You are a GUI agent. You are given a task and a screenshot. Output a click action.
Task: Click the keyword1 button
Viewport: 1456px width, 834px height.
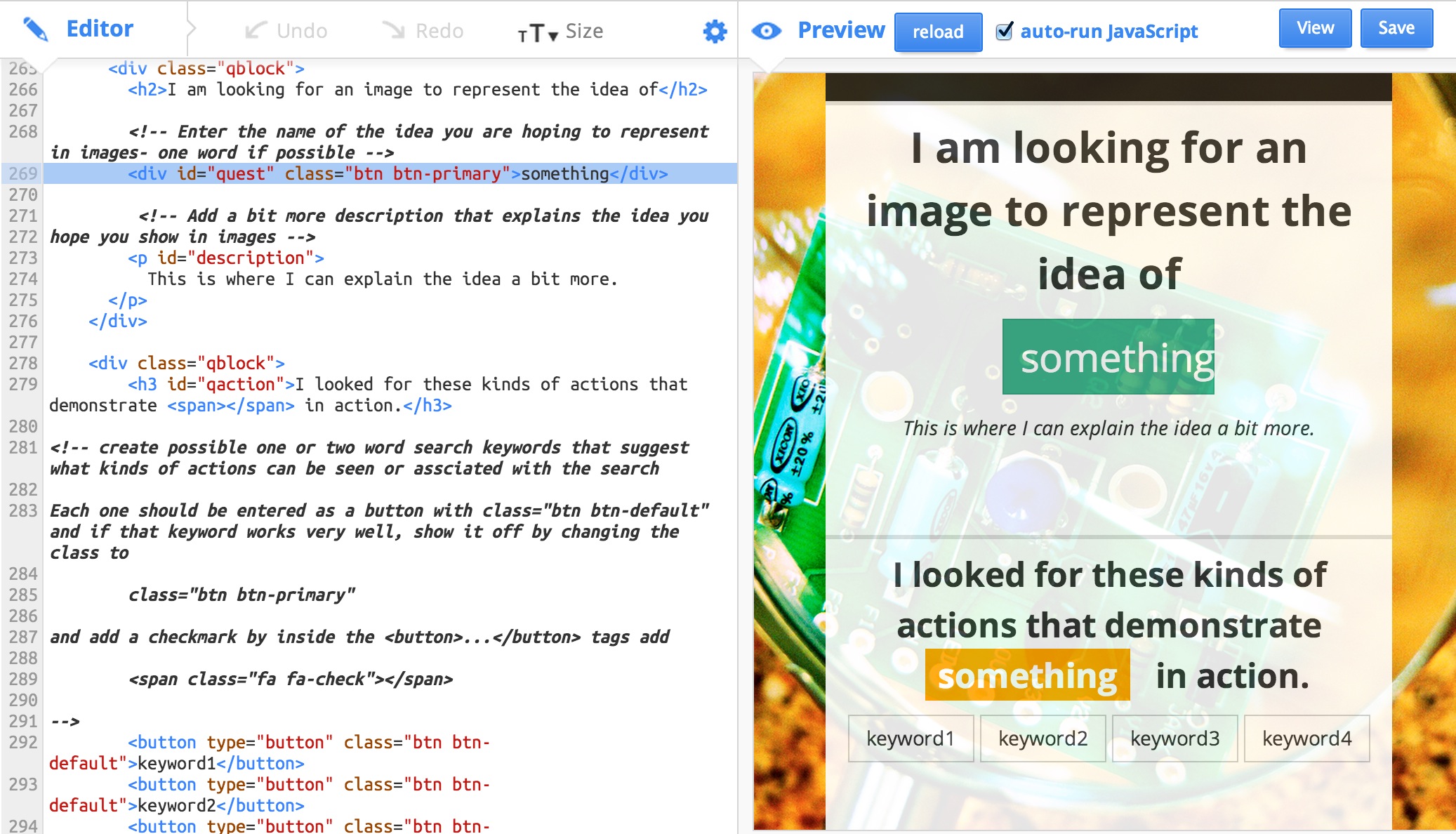point(911,738)
